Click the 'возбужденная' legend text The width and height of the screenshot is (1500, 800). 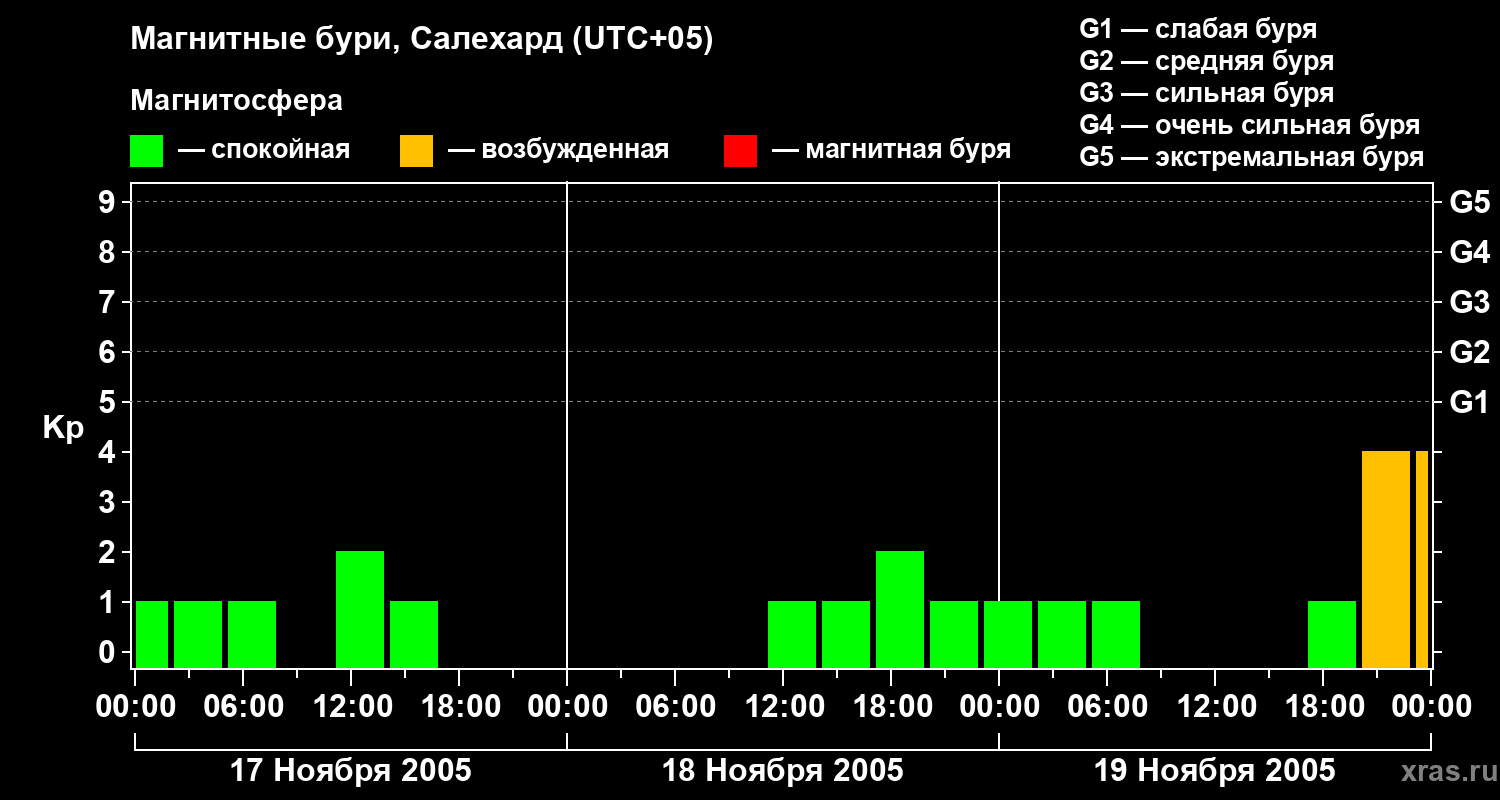pyautogui.click(x=575, y=151)
